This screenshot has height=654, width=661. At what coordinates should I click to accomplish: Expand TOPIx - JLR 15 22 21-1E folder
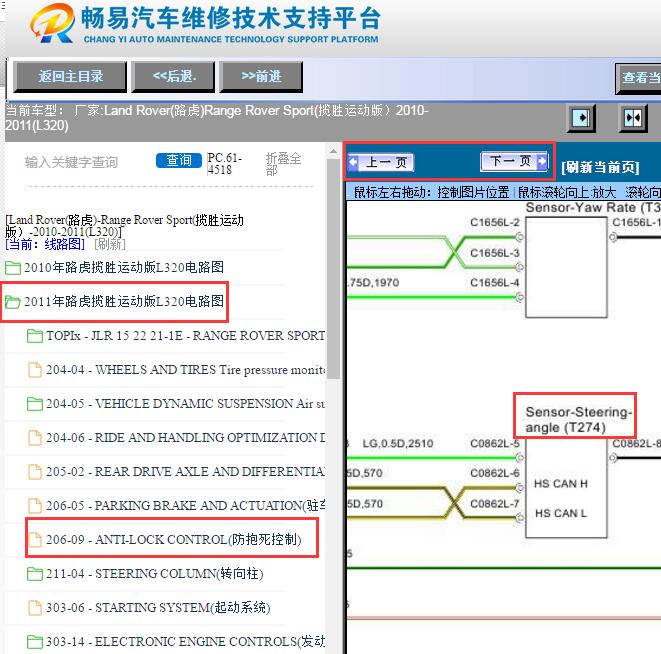(x=185, y=336)
